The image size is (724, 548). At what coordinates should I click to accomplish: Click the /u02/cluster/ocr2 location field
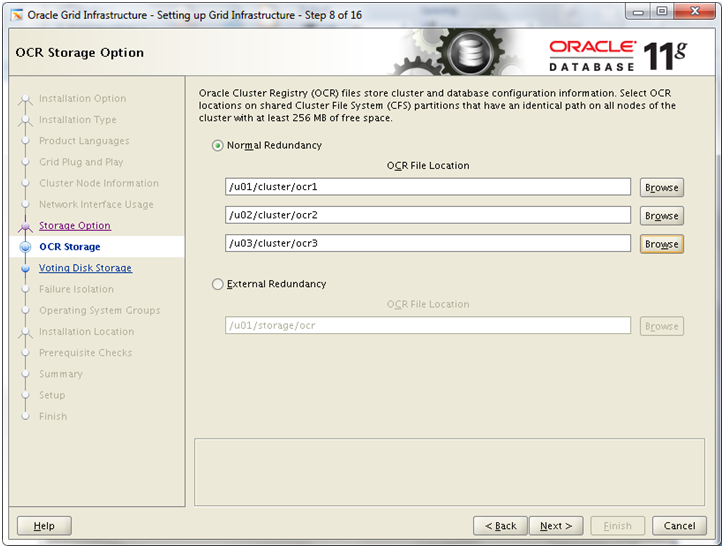(x=428, y=215)
